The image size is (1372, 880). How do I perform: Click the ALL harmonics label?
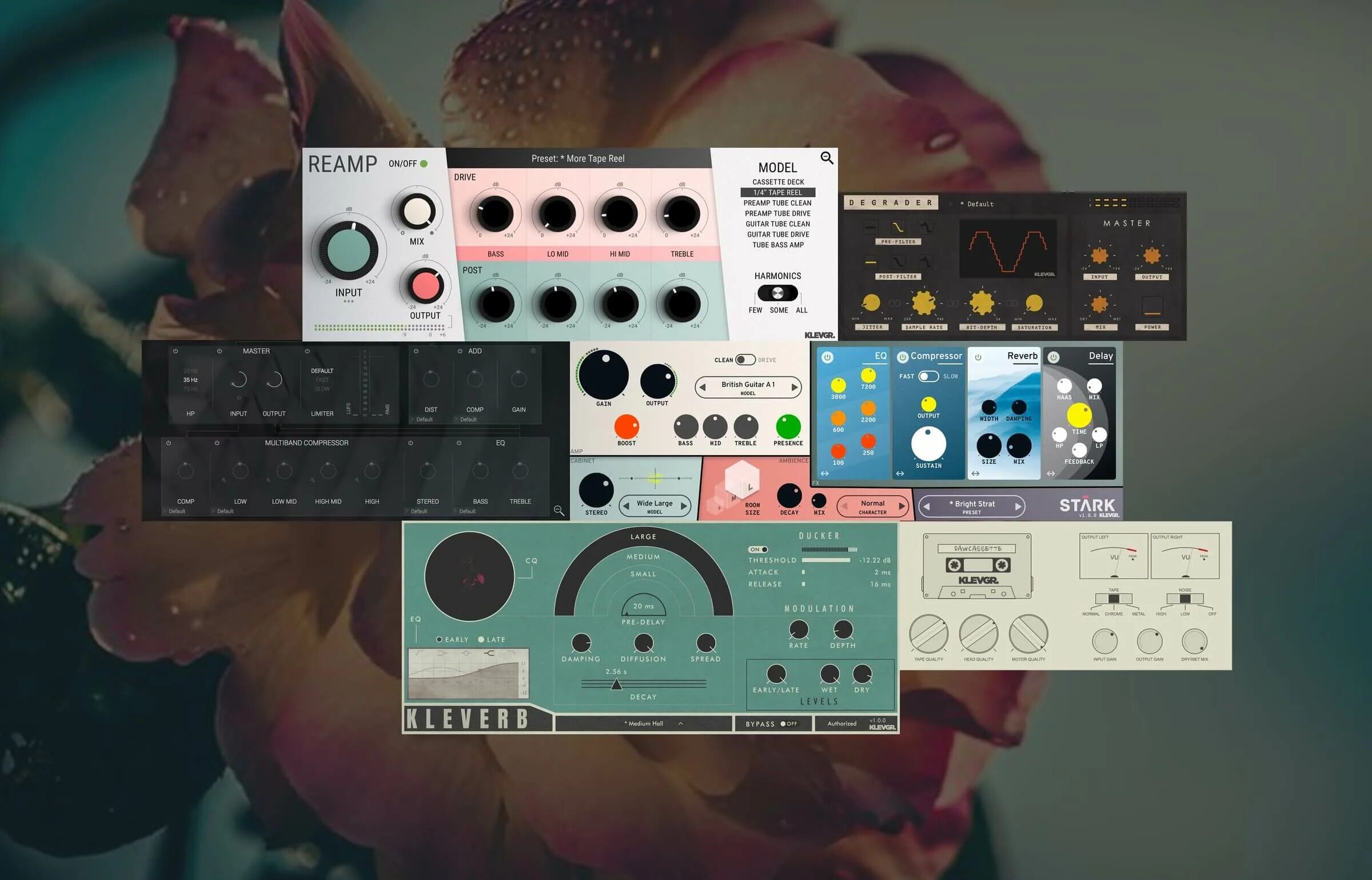[x=801, y=310]
